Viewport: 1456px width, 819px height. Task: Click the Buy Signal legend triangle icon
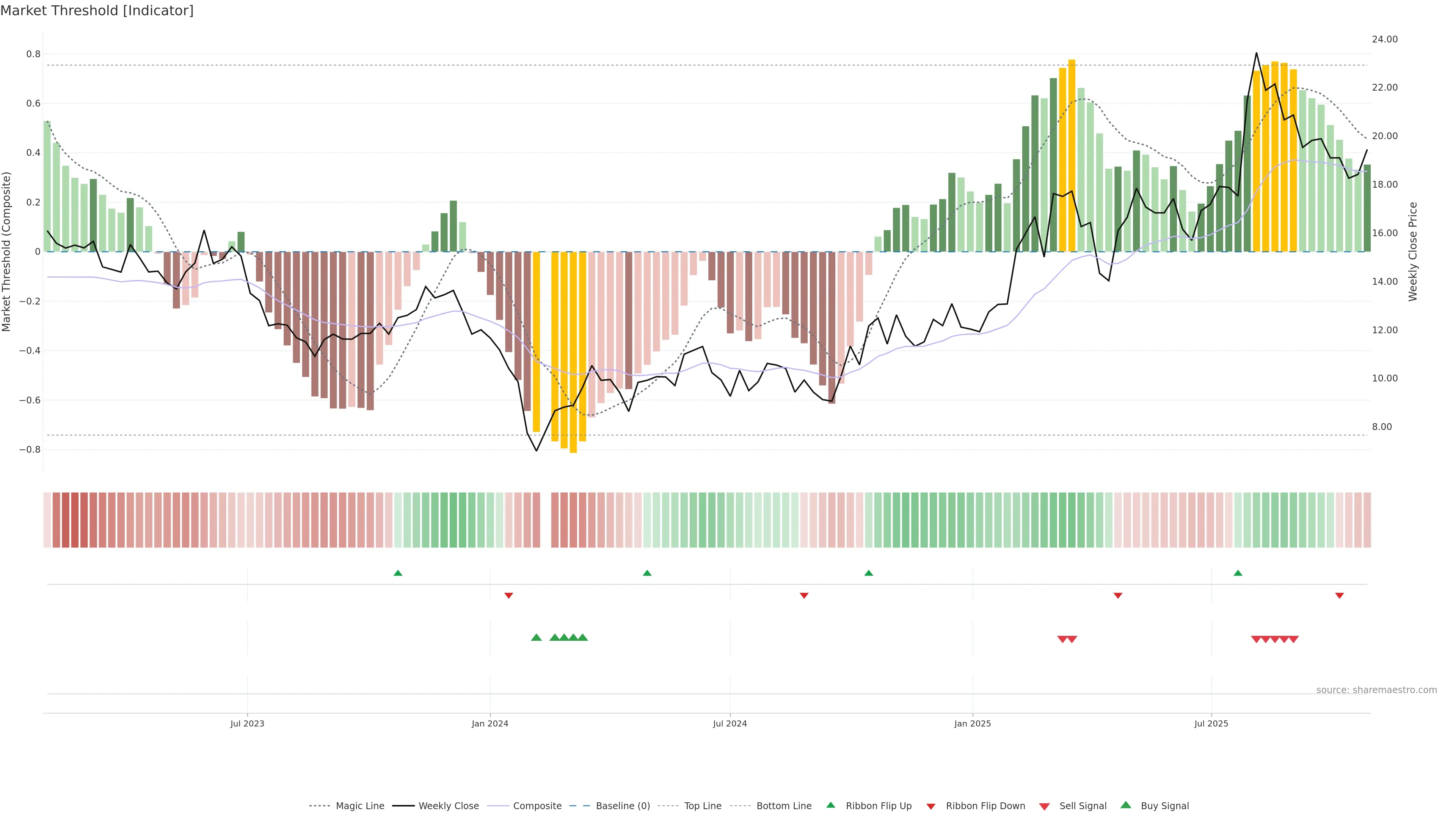click(1126, 805)
